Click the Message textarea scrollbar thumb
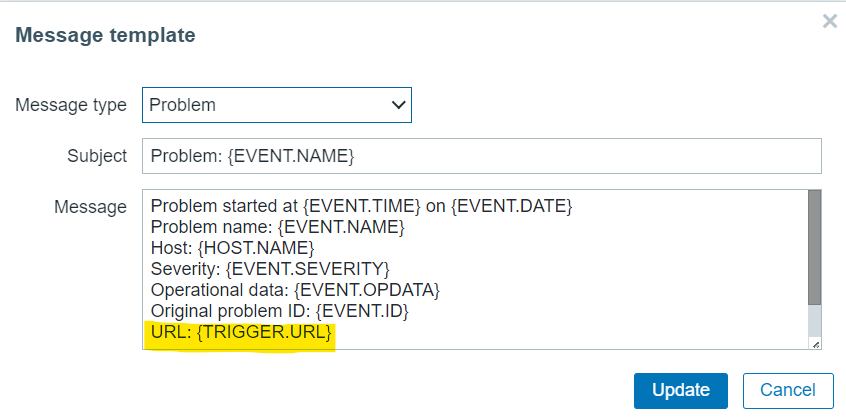 tap(814, 246)
